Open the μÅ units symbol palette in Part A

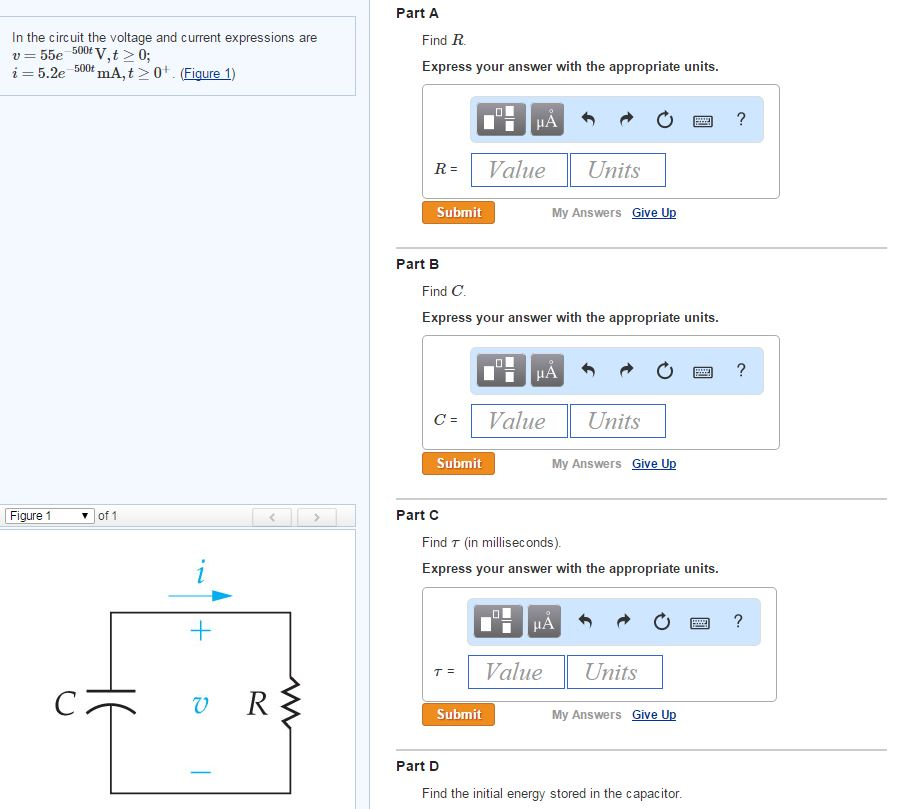546,118
